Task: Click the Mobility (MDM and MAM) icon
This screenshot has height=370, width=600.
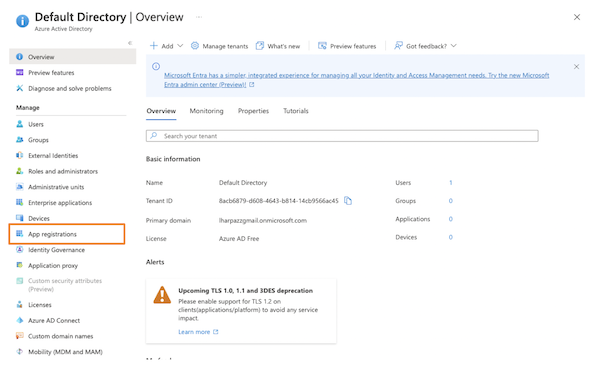Action: [x=20, y=352]
